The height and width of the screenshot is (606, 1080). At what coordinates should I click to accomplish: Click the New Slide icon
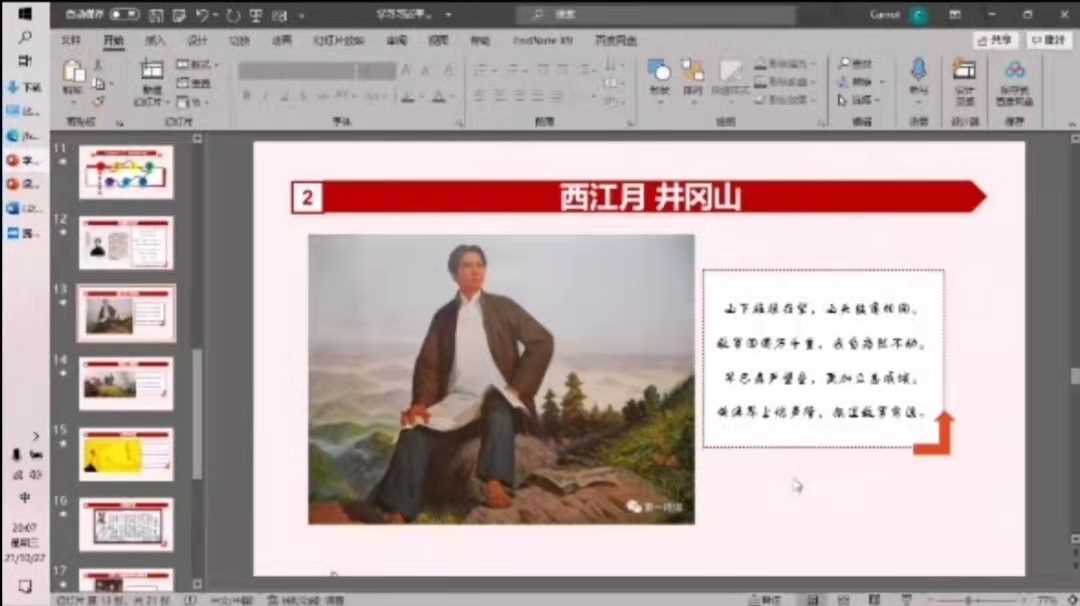(x=151, y=75)
